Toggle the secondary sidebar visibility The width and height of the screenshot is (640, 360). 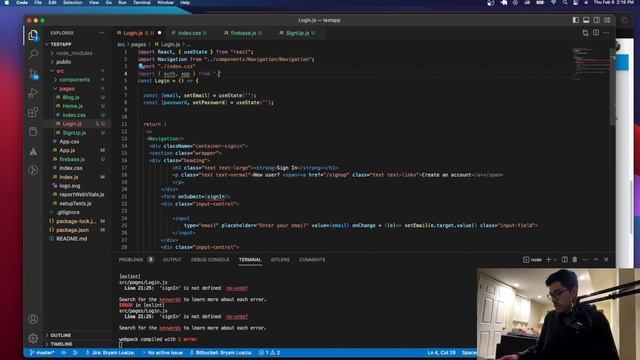coord(597,20)
